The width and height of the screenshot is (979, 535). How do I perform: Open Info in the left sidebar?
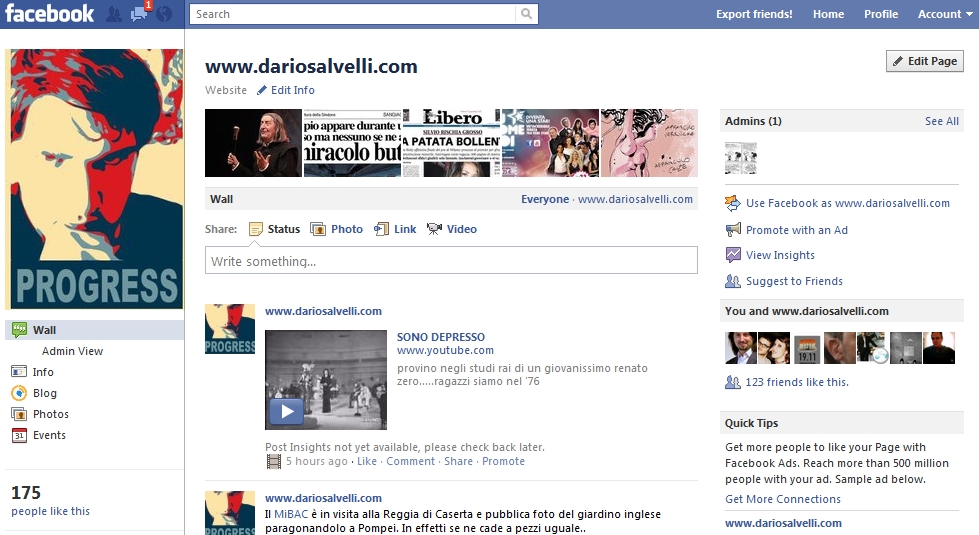point(43,372)
